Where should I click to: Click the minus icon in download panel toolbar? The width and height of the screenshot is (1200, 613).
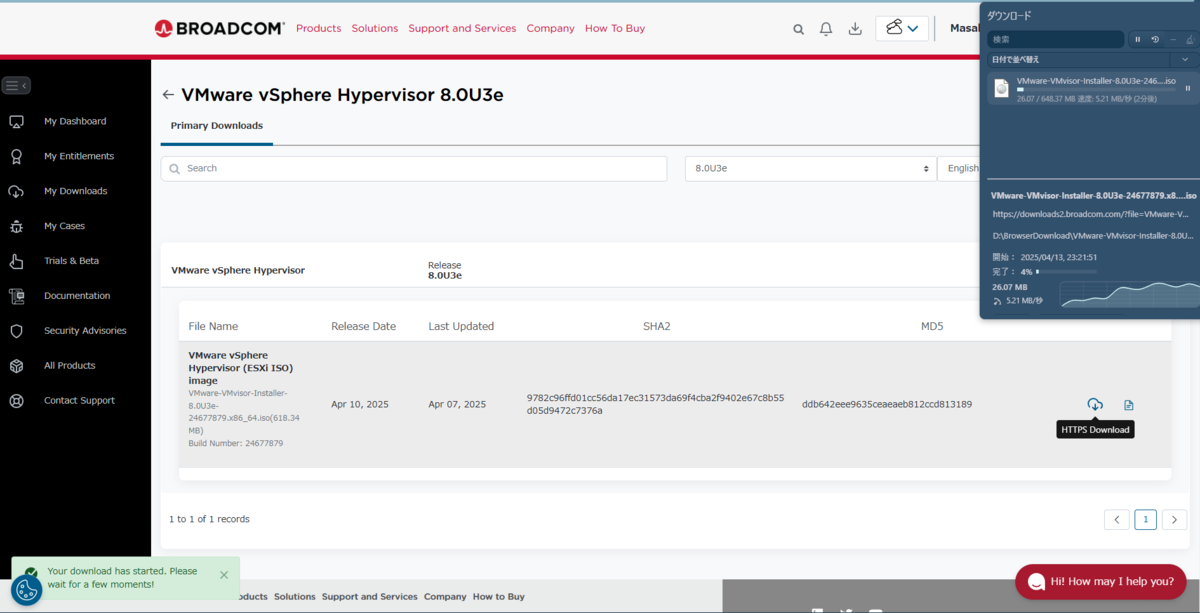[x=1172, y=39]
